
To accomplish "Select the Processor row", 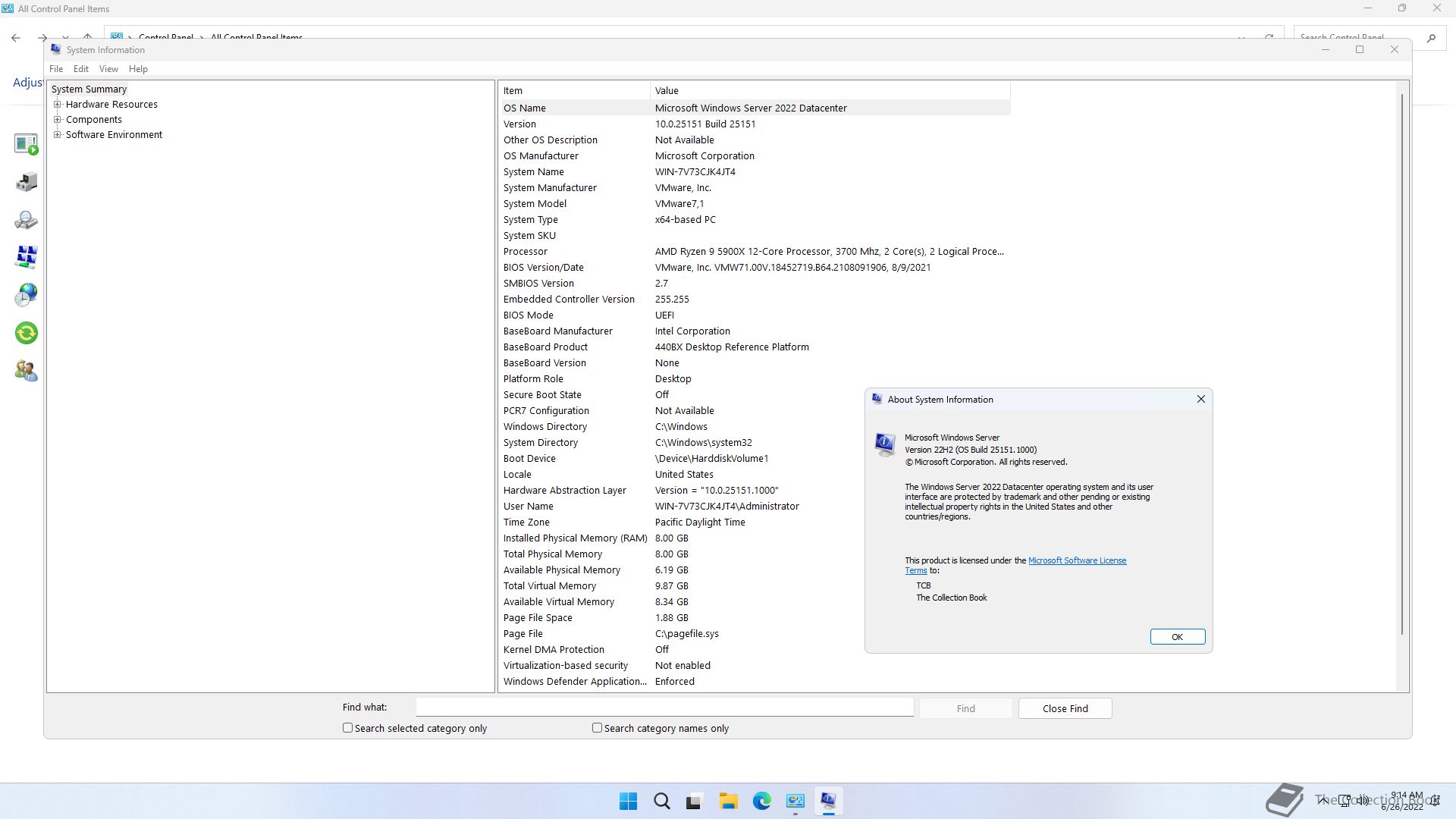I will 755,251.
